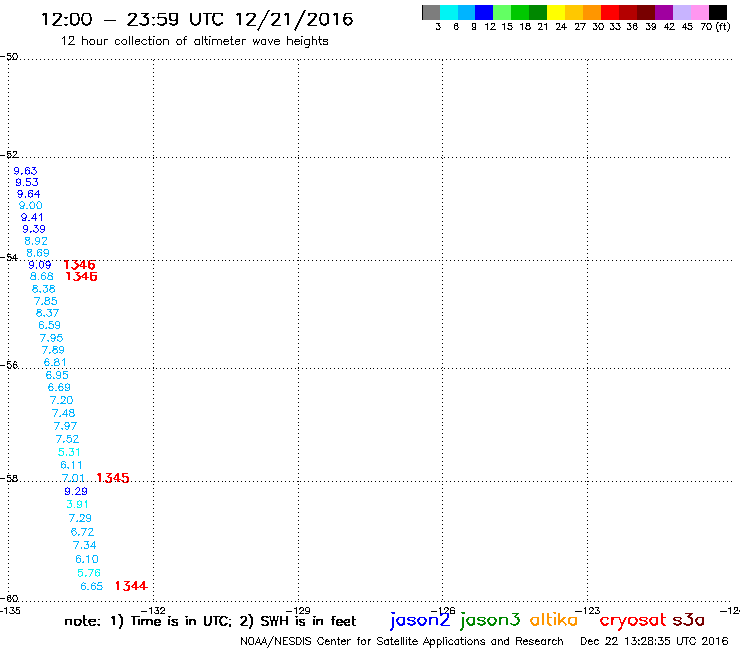Click the wave height value 6.81

click(55, 363)
